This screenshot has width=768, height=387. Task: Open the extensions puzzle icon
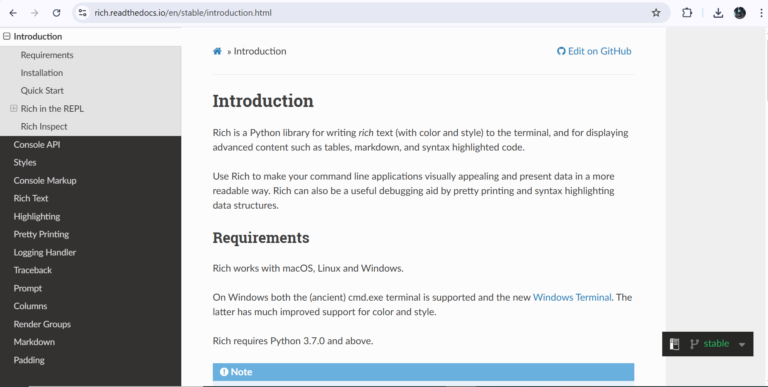pos(687,13)
